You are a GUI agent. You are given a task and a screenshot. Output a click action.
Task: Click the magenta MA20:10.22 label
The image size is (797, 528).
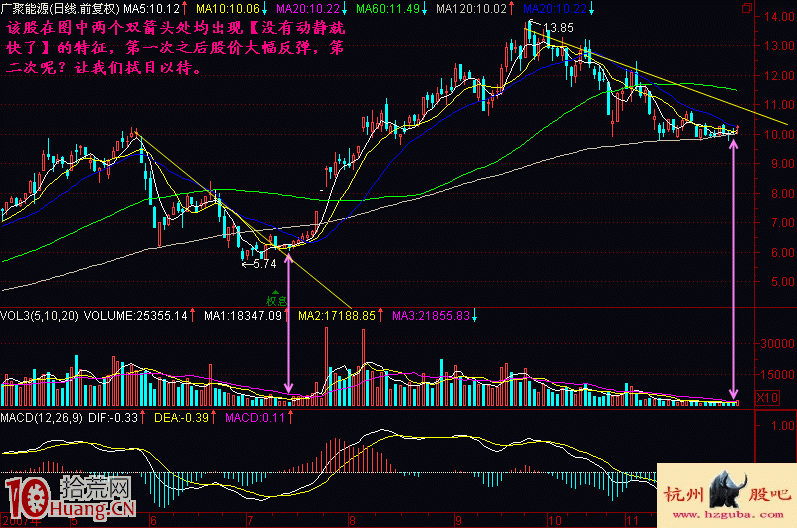[x=308, y=9]
